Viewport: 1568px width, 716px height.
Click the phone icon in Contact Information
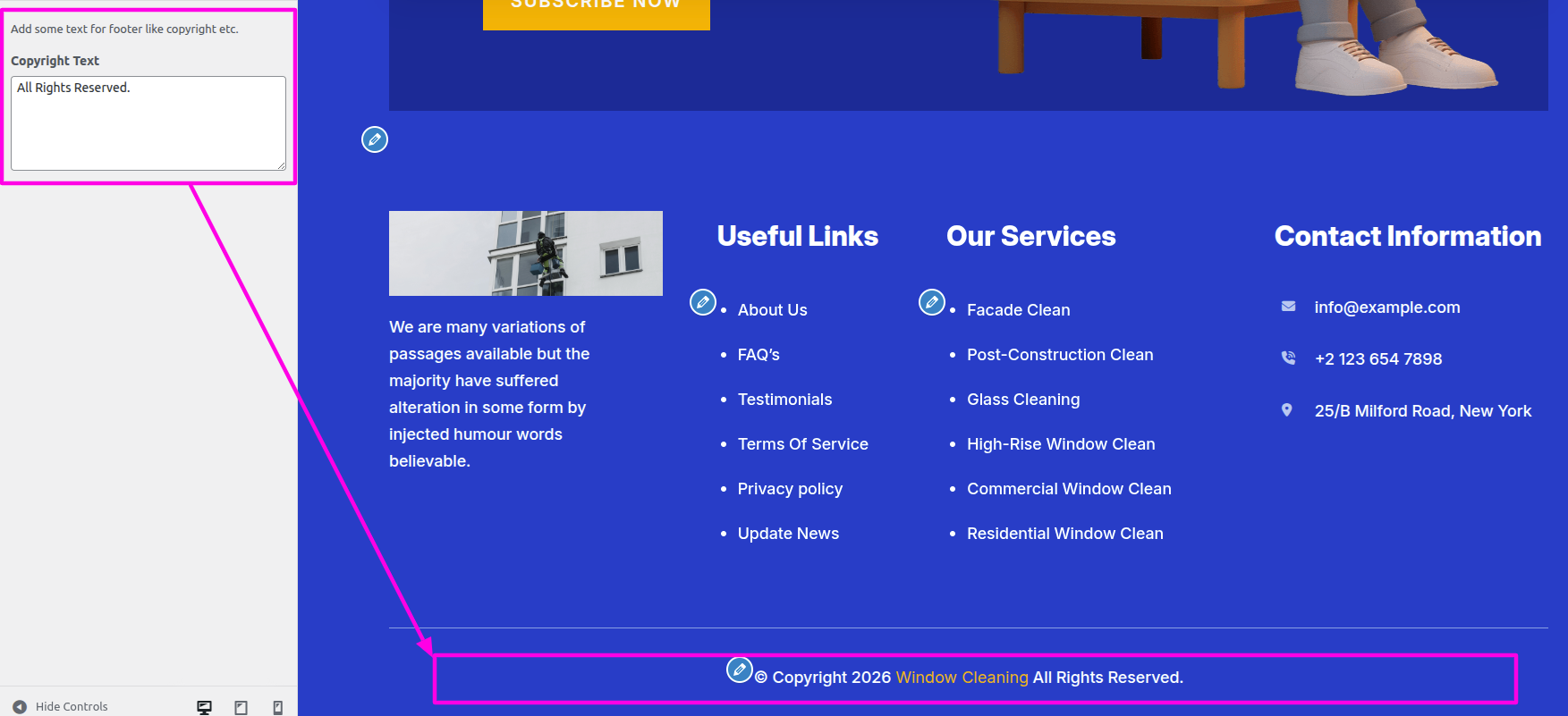tap(1288, 358)
